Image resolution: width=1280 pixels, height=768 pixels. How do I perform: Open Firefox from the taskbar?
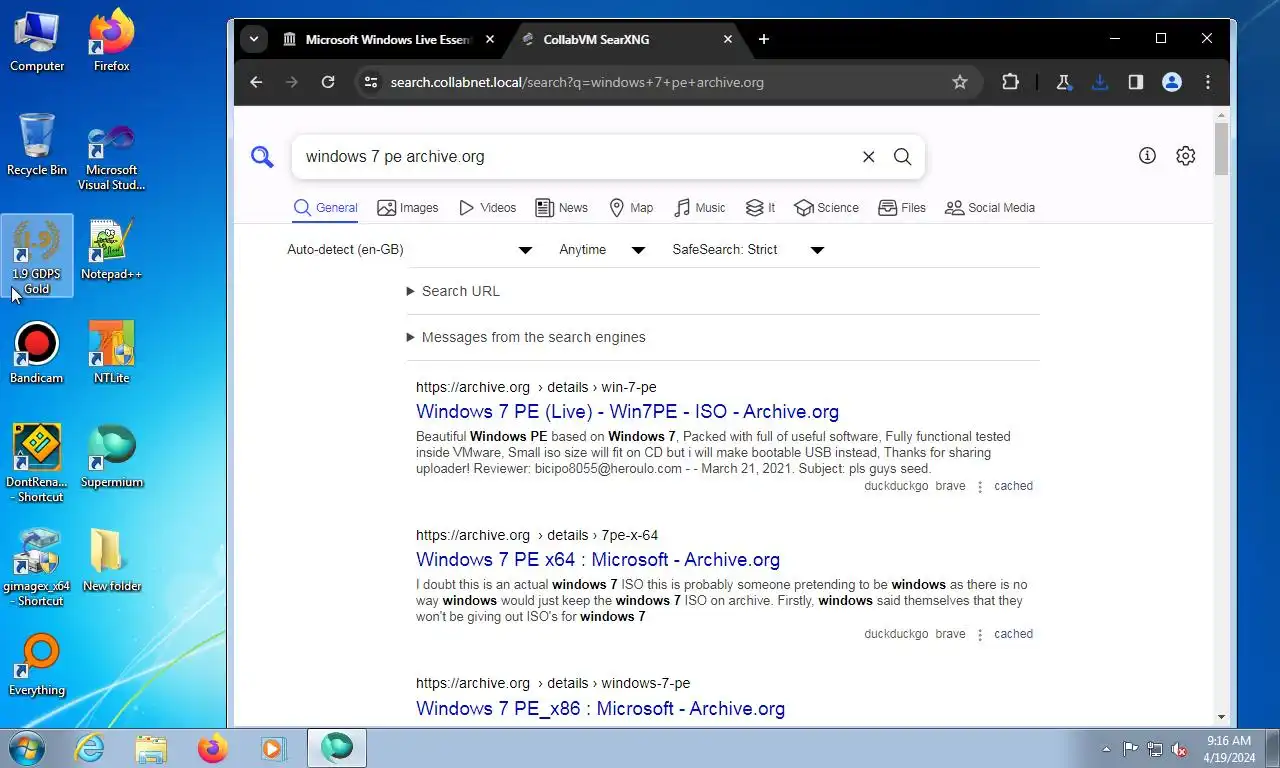(213, 748)
